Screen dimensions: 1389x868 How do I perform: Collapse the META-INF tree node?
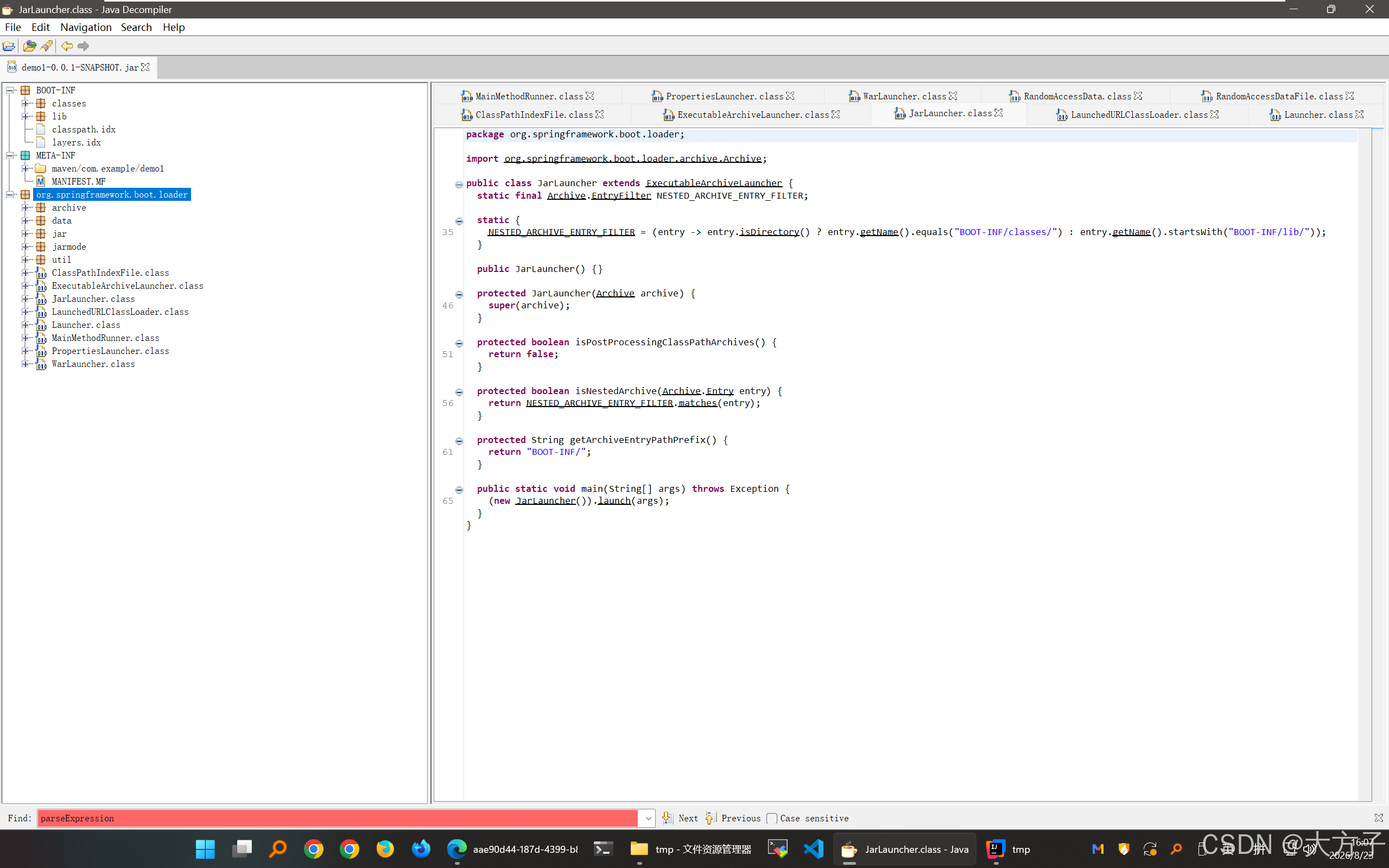click(10, 156)
